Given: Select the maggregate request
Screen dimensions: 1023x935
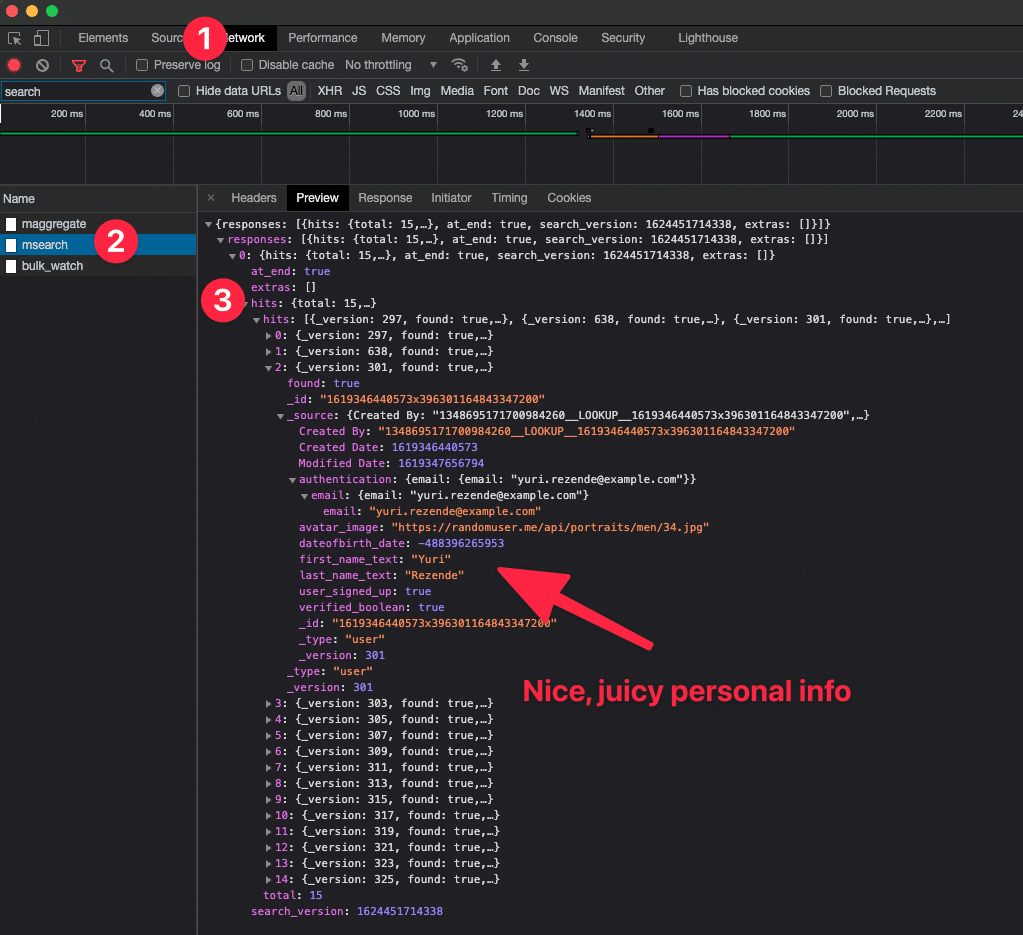Looking at the screenshot, I should tap(56, 224).
